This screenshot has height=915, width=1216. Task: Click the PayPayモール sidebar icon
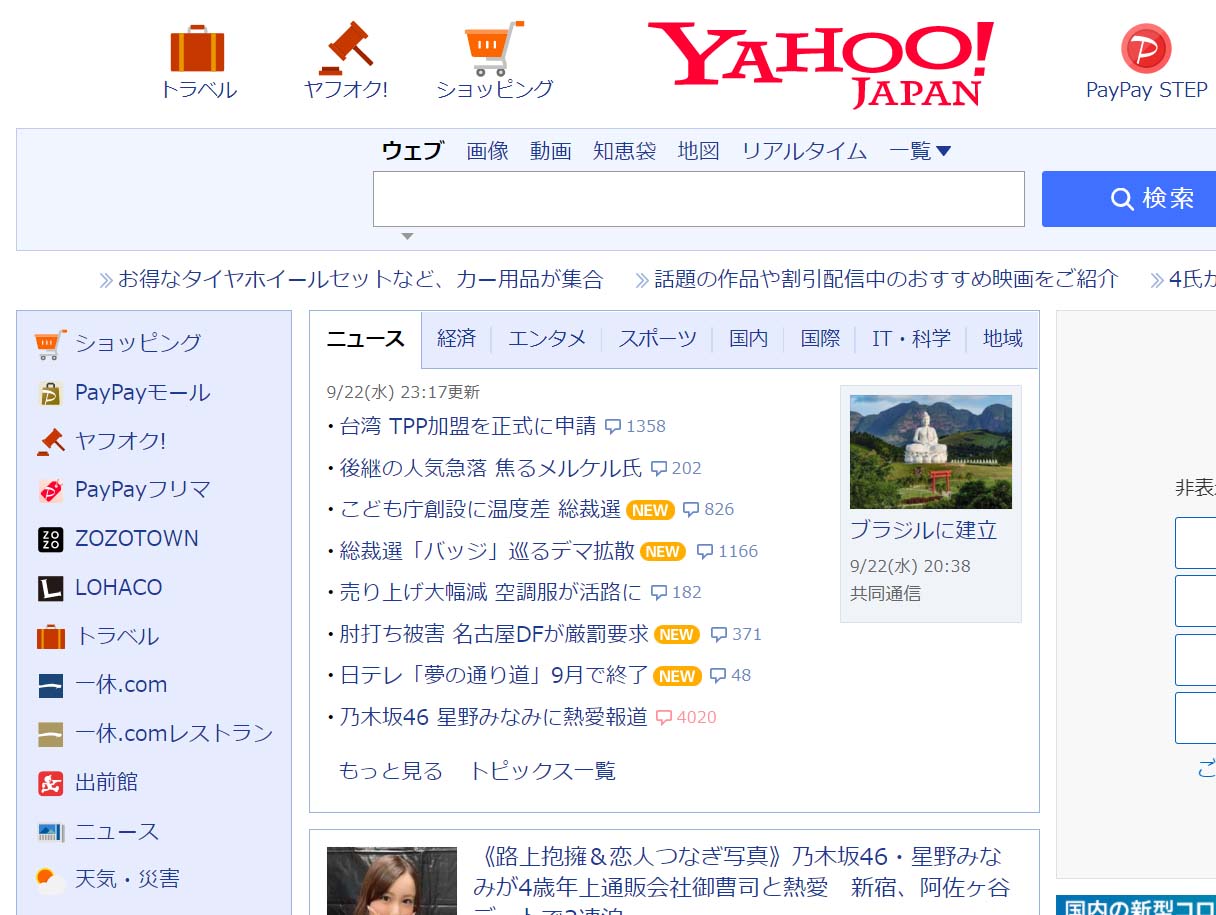pyautogui.click(x=50, y=393)
